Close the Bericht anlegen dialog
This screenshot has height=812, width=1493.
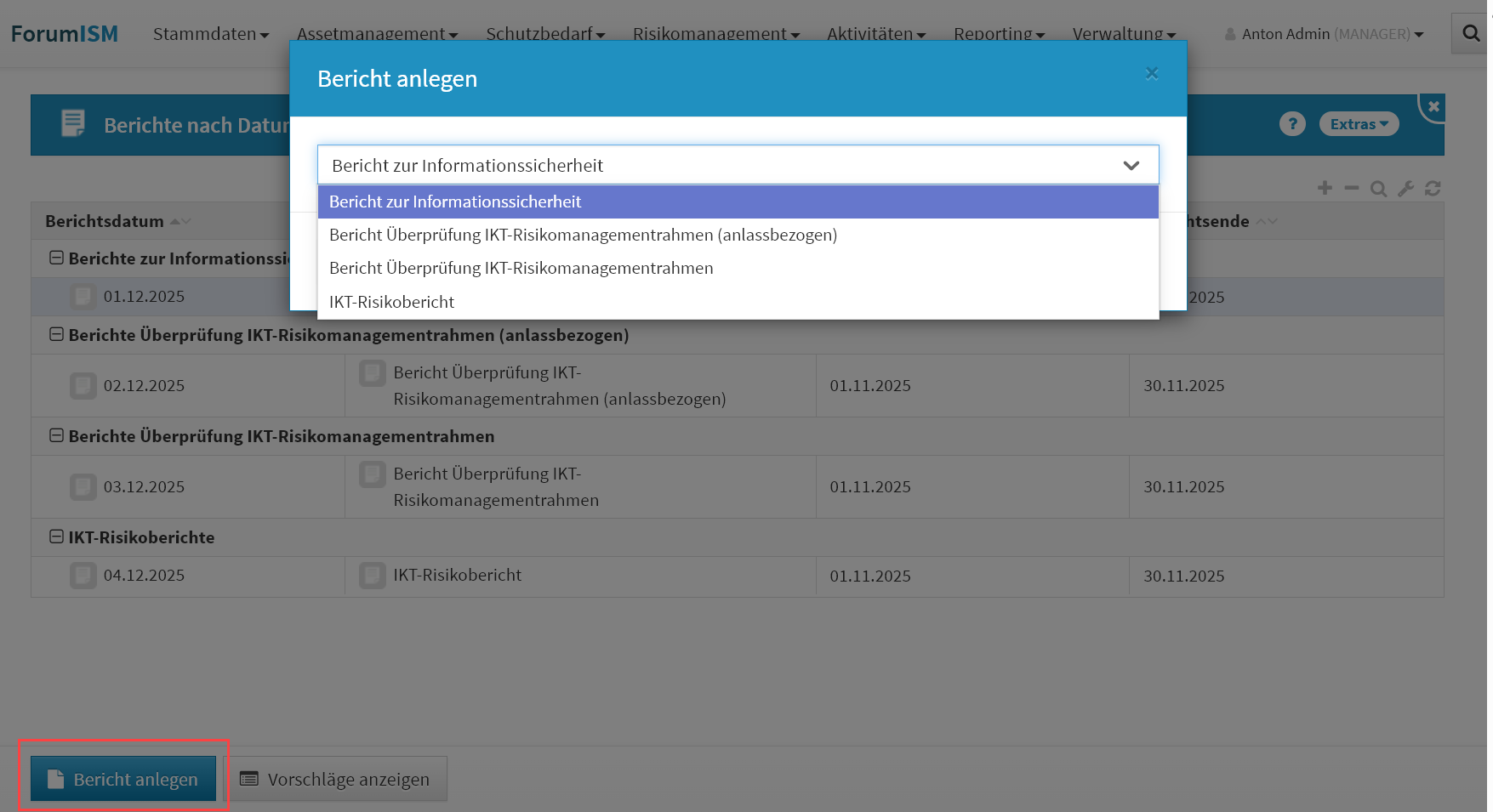pyautogui.click(x=1152, y=74)
